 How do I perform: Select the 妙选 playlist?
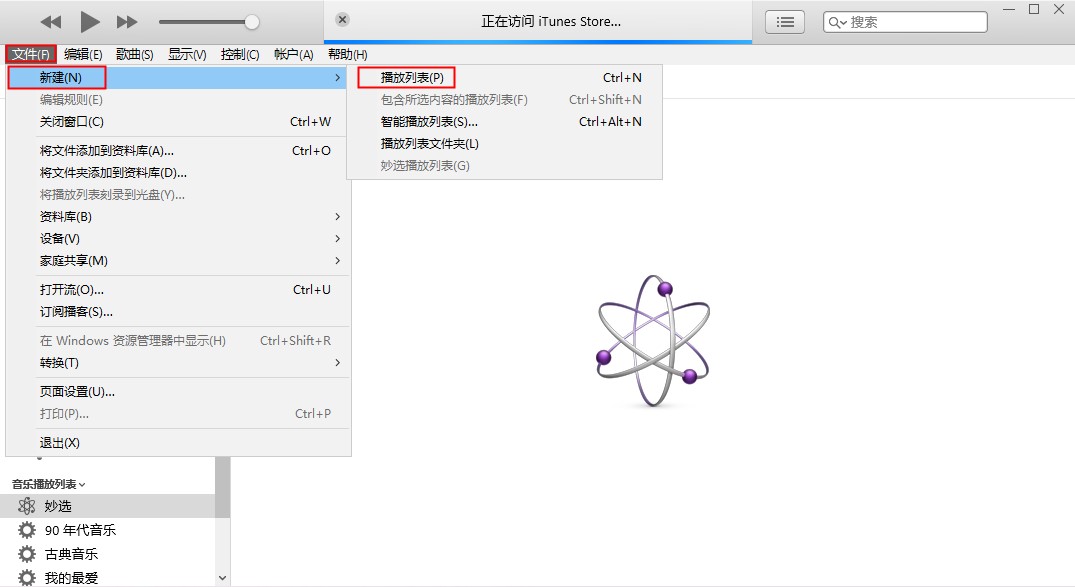tap(108, 506)
